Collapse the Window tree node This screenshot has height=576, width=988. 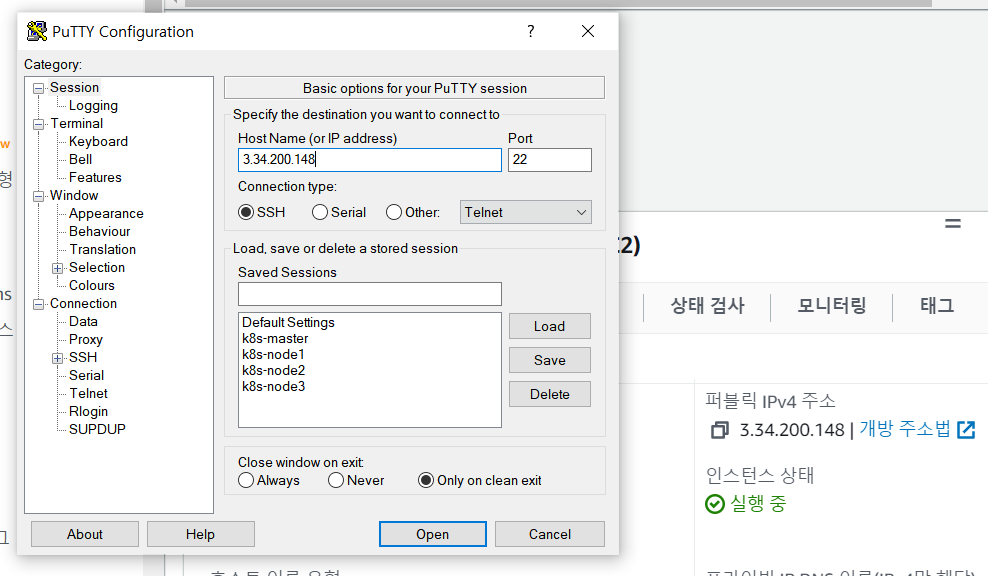(38, 196)
